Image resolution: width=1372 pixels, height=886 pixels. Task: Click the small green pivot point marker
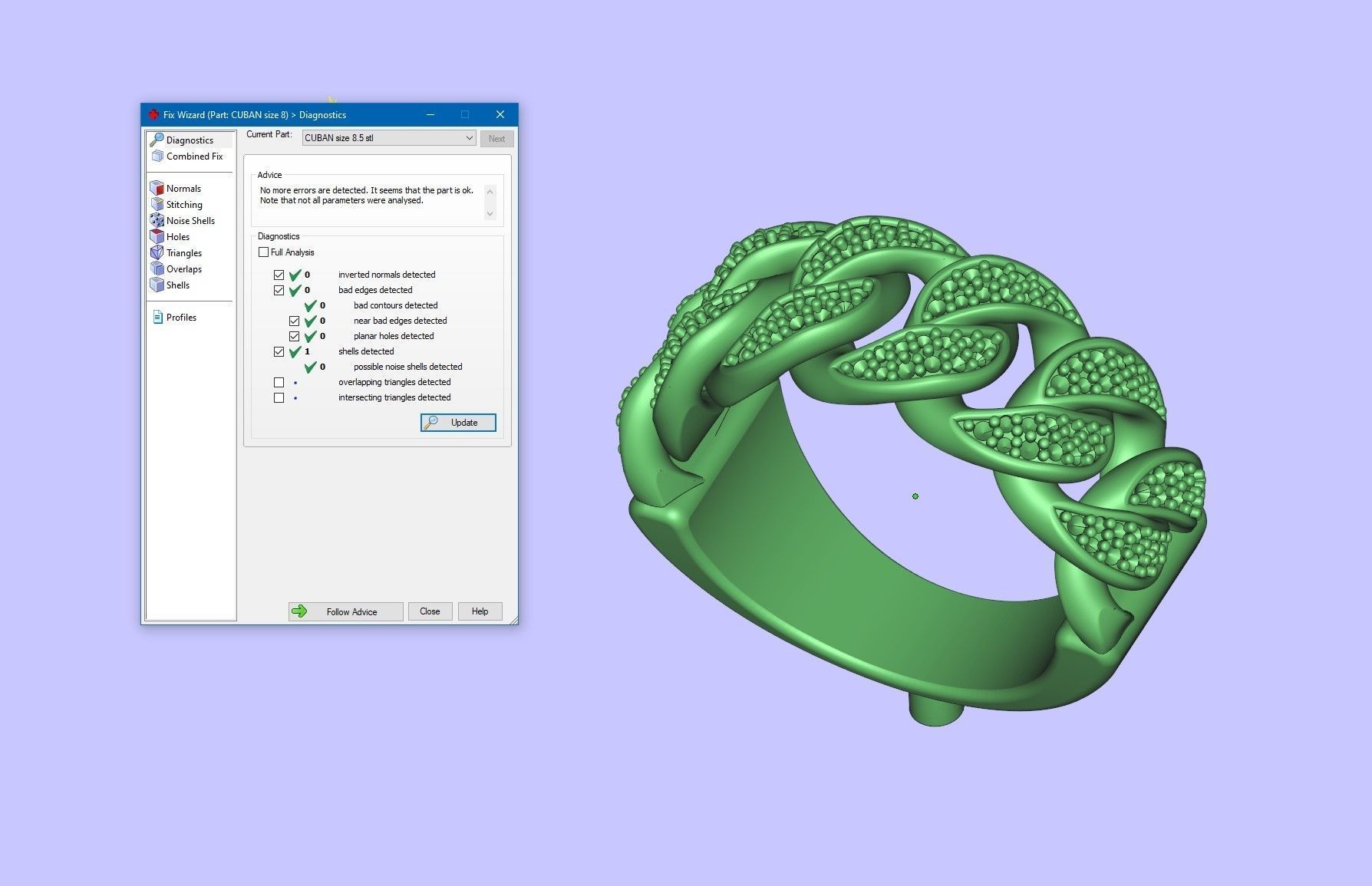[915, 496]
